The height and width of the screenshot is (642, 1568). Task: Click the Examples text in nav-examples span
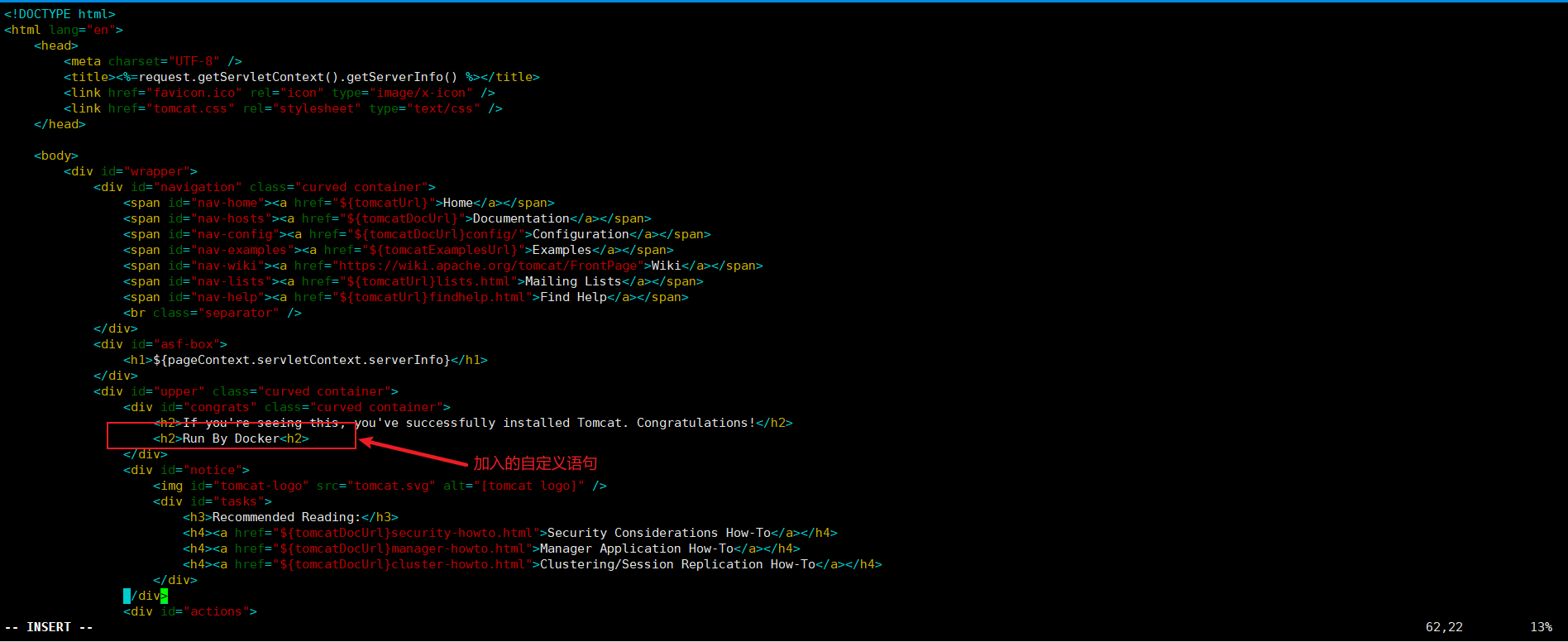coord(562,250)
